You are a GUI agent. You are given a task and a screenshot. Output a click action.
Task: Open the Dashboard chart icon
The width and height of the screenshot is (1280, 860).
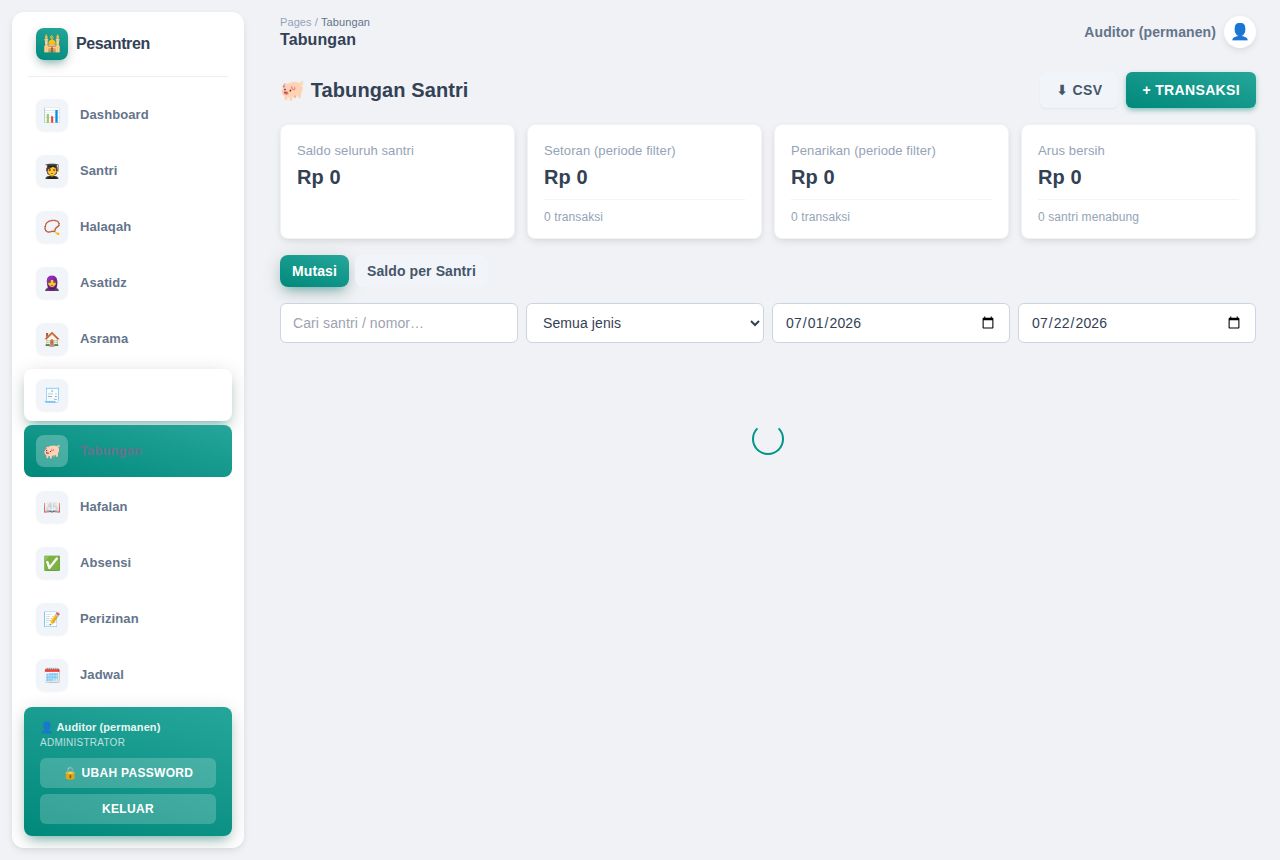[x=52, y=115]
